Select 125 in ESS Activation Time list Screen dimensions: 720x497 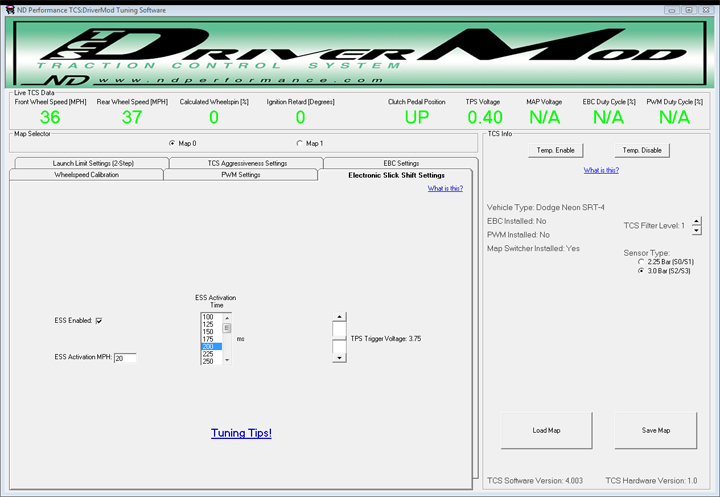(212, 324)
